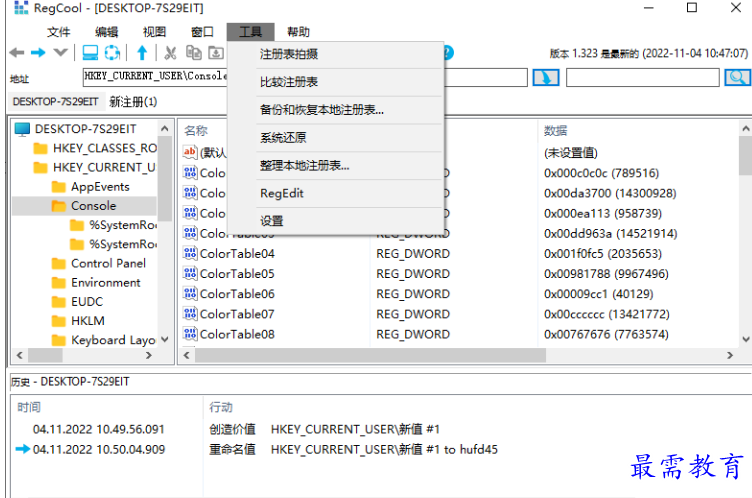Select ColorTable04 value row
The width and height of the screenshot is (752, 498).
tap(458, 253)
